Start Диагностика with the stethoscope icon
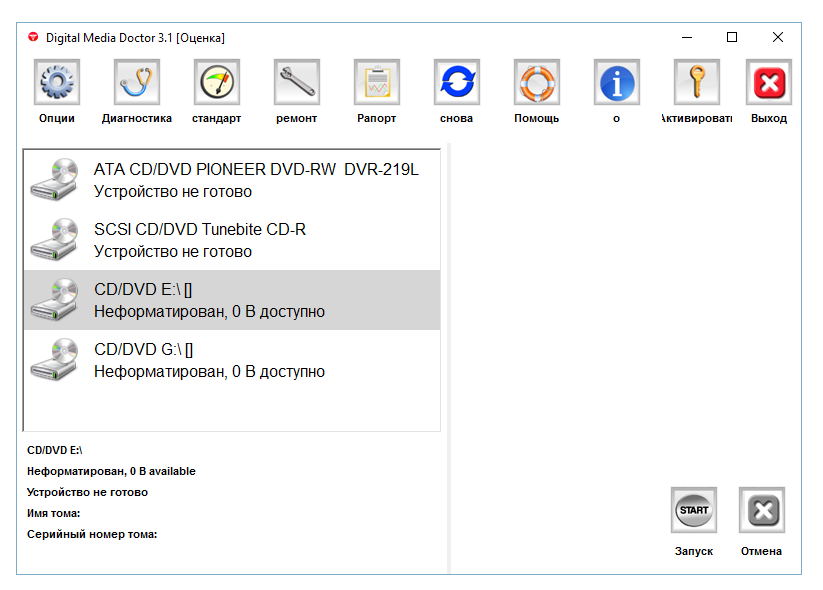Image resolution: width=823 pixels, height=590 pixels. [x=136, y=82]
